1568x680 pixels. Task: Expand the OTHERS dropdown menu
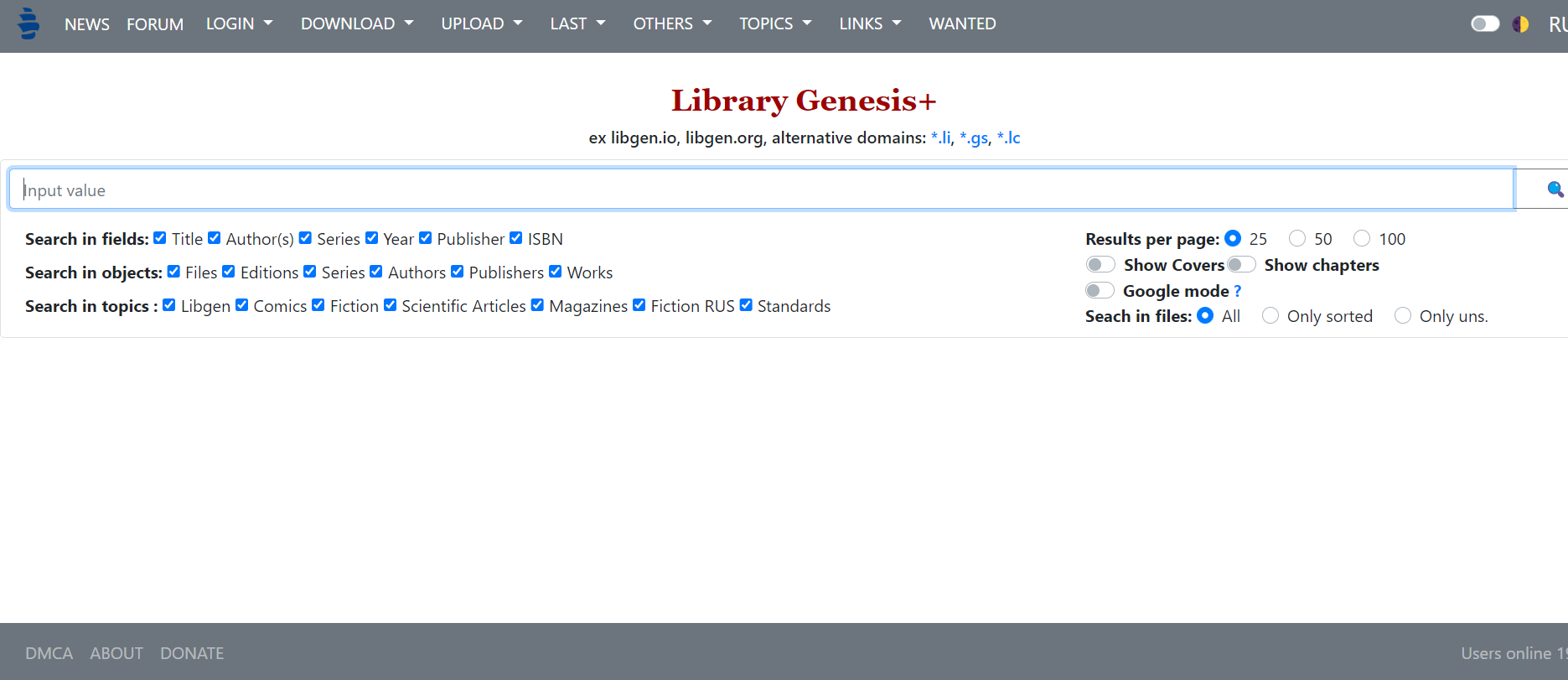click(672, 24)
